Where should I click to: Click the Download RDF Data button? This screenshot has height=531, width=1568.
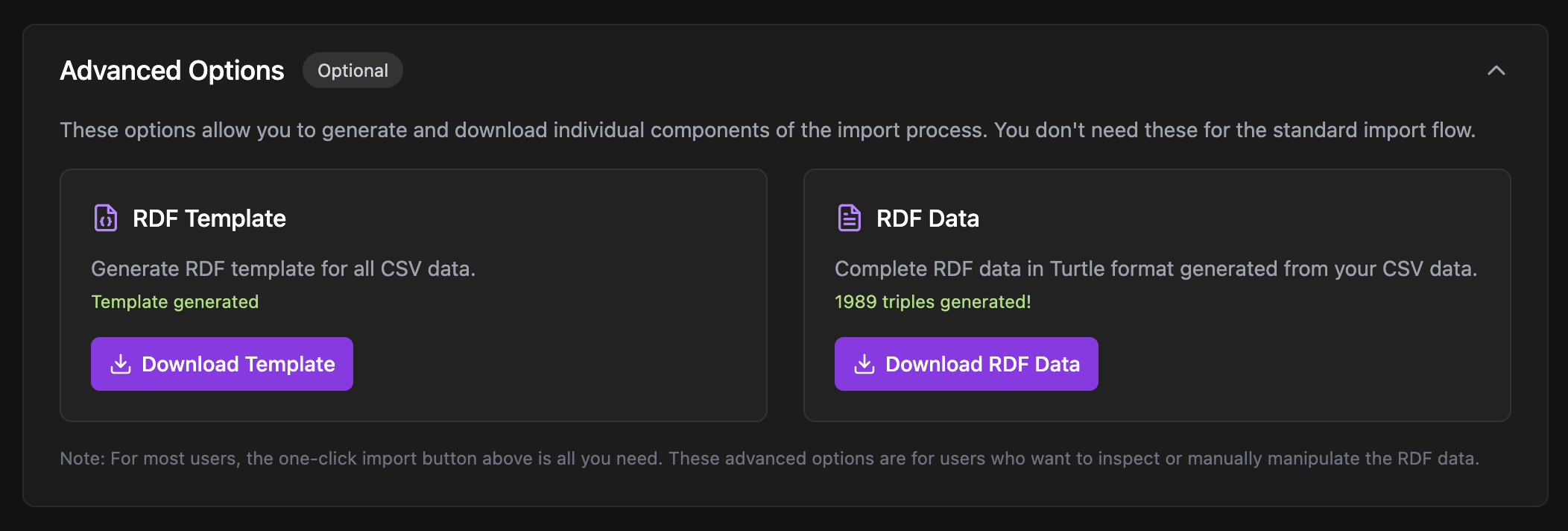[967, 364]
